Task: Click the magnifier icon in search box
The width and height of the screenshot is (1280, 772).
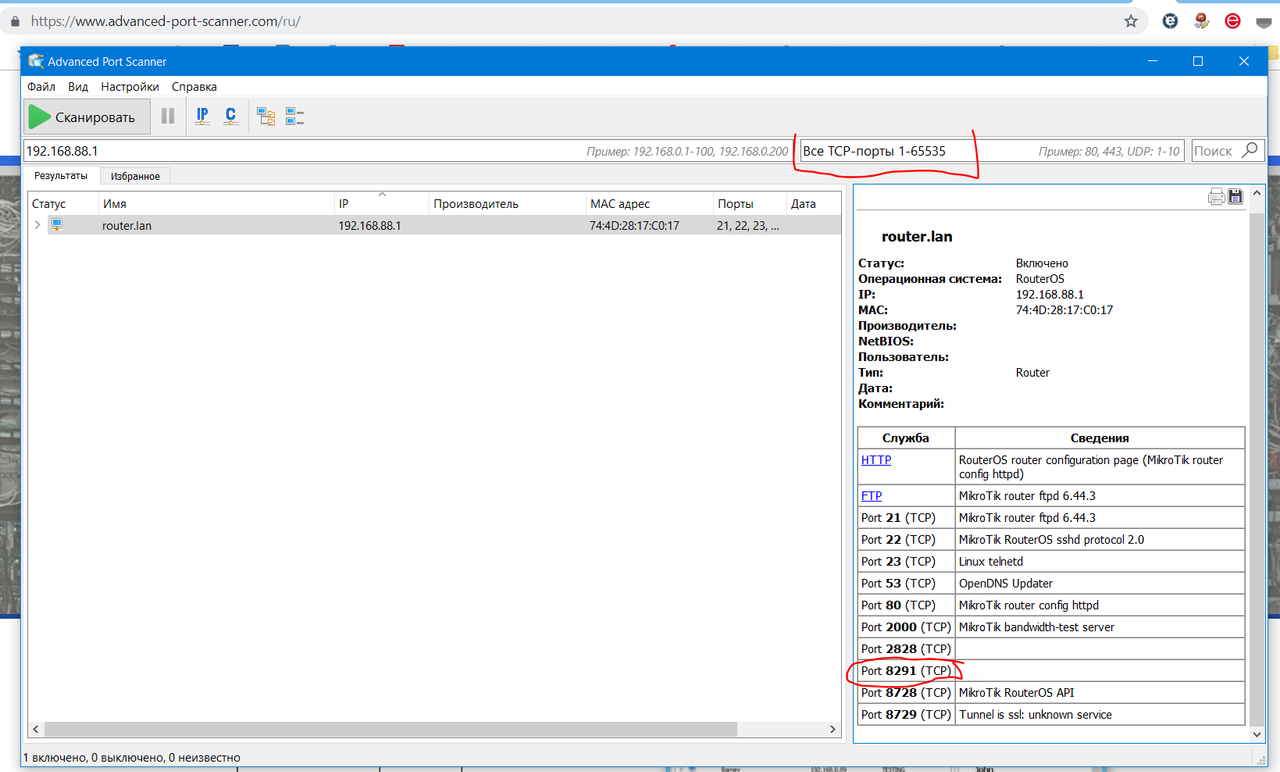Action: [x=1250, y=151]
